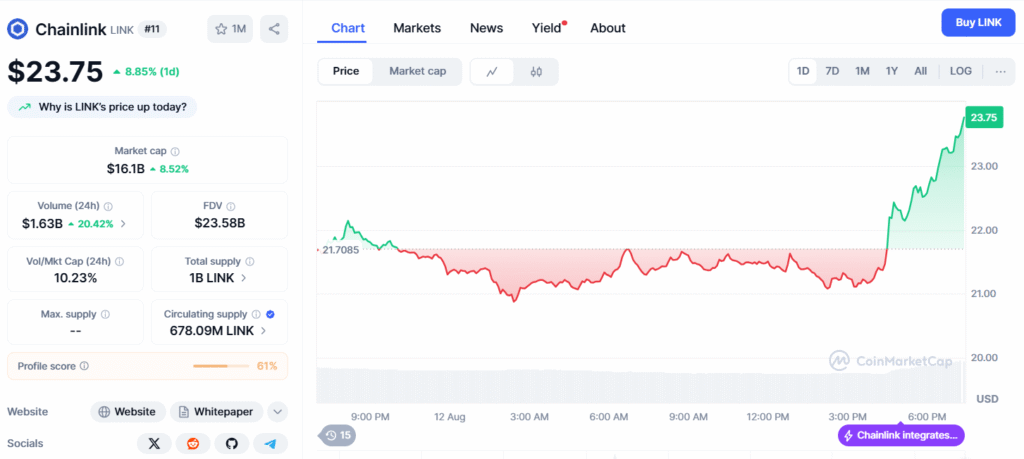Select Price chart mode

pos(345,71)
